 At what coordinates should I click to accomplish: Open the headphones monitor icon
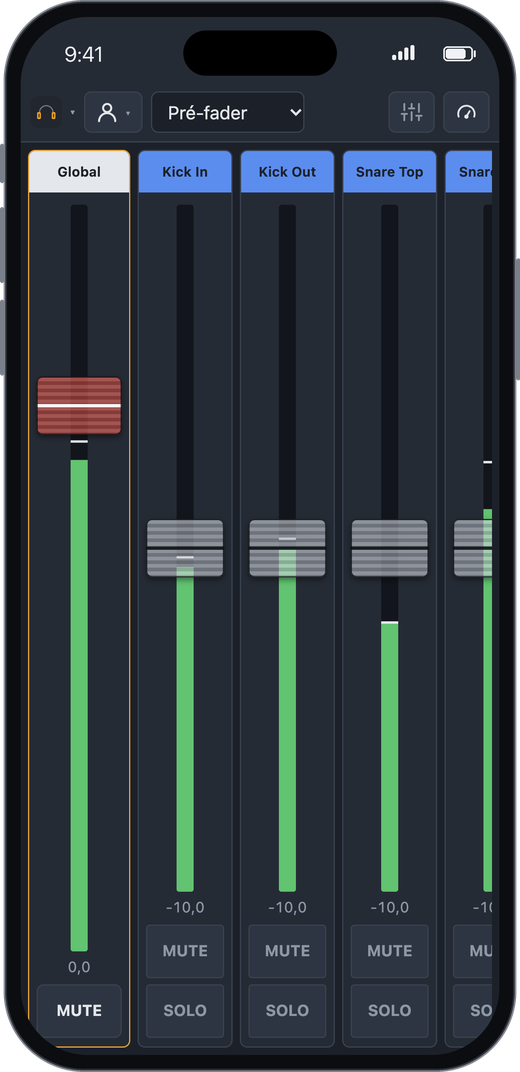[46, 112]
